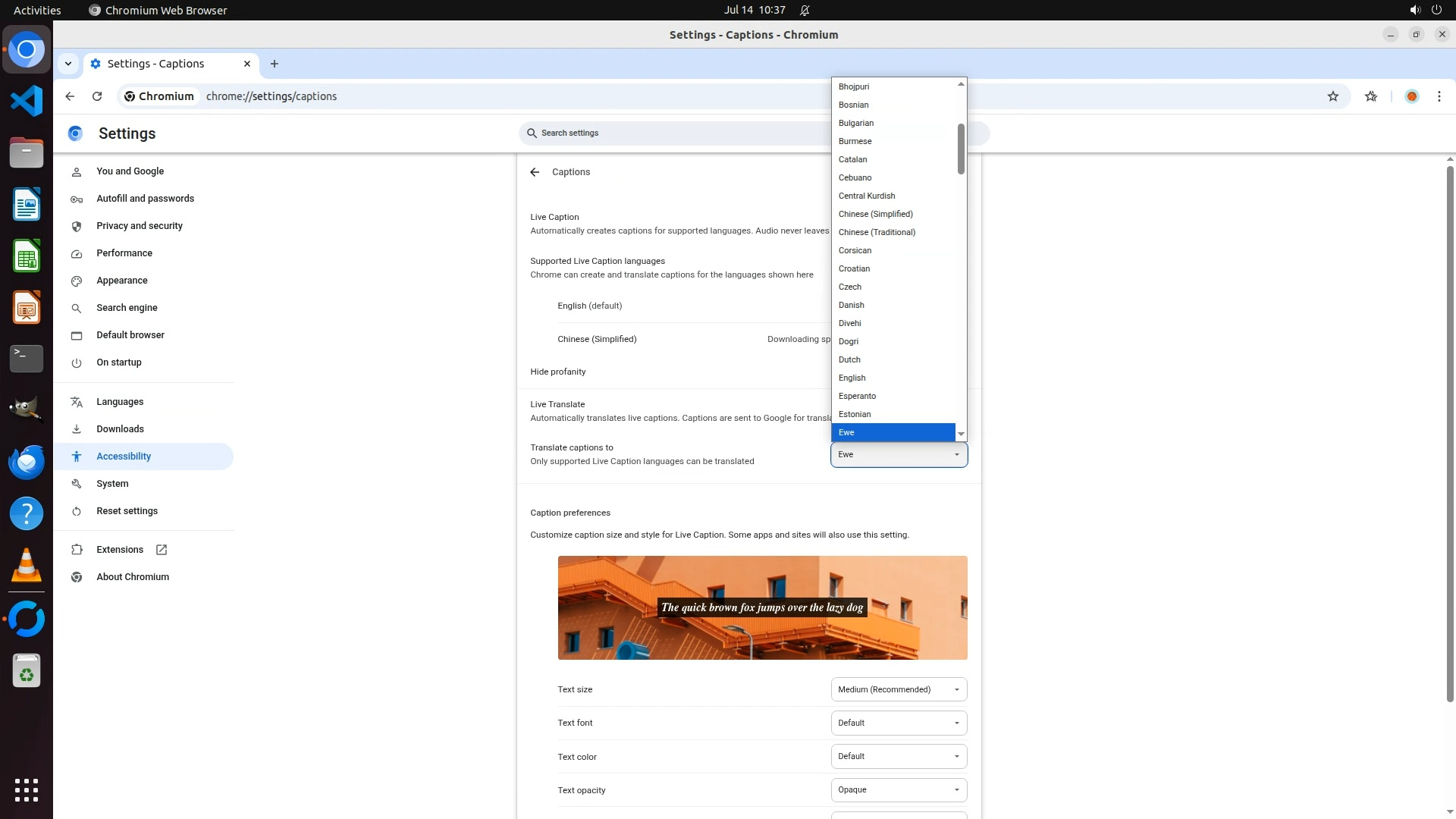This screenshot has height=819, width=1456.
Task: Open the profile avatar icon
Action: point(1411,96)
